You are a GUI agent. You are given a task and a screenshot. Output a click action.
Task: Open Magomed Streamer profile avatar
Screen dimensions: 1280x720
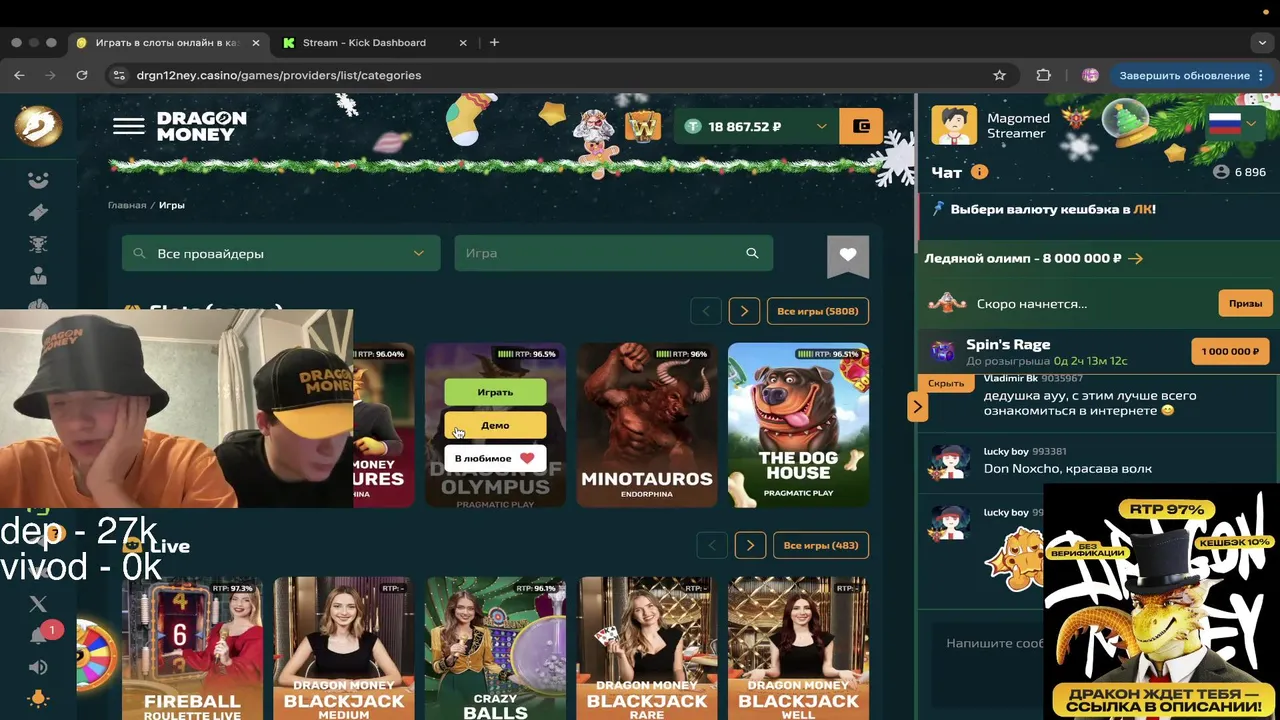pyautogui.click(x=954, y=126)
